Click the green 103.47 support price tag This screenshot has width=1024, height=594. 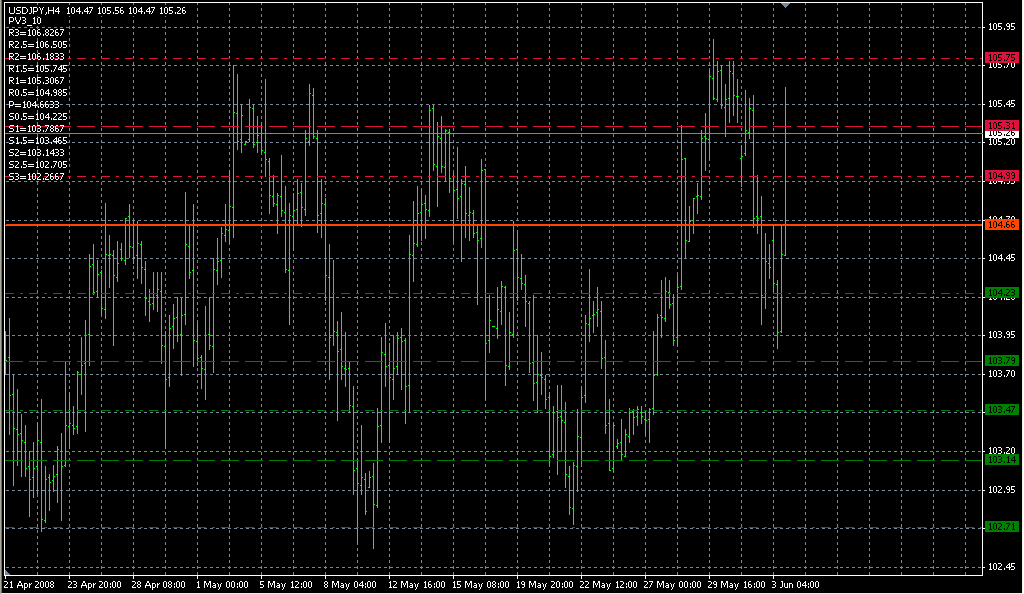pyautogui.click(x=1002, y=410)
